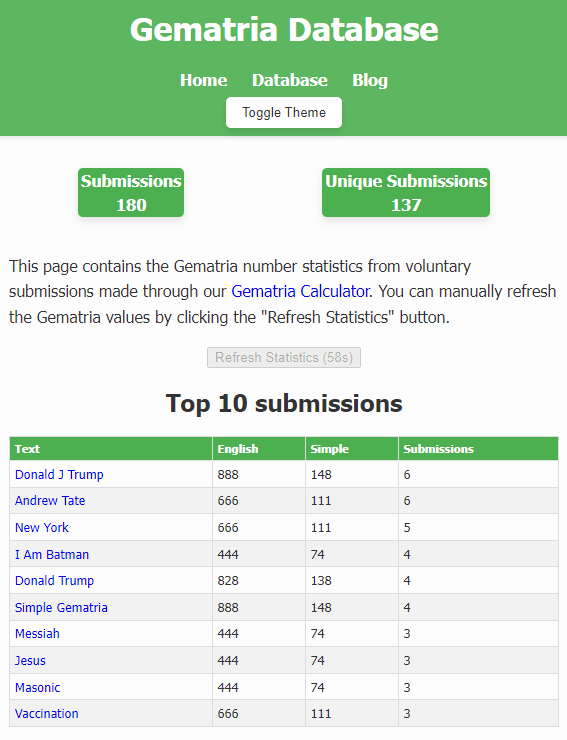Open the Vaccination entry

(x=47, y=713)
